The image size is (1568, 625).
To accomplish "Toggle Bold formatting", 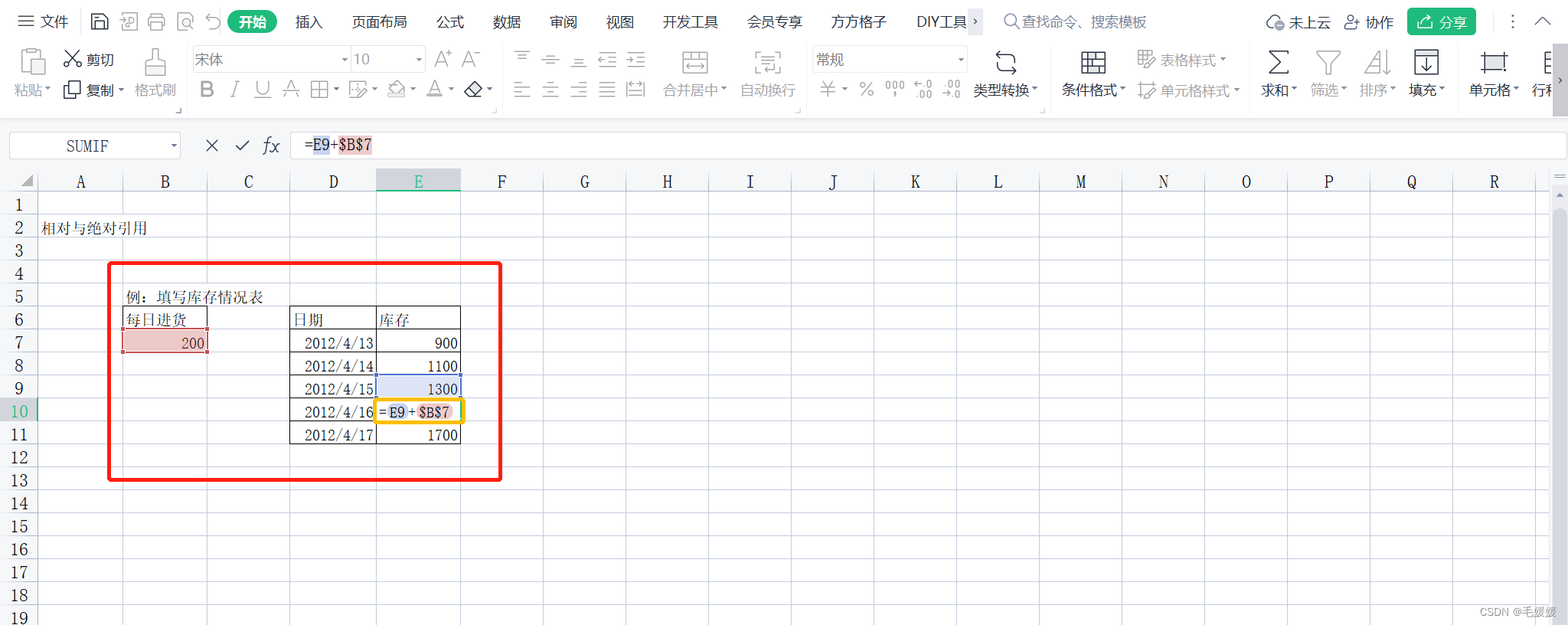I will coord(207,90).
